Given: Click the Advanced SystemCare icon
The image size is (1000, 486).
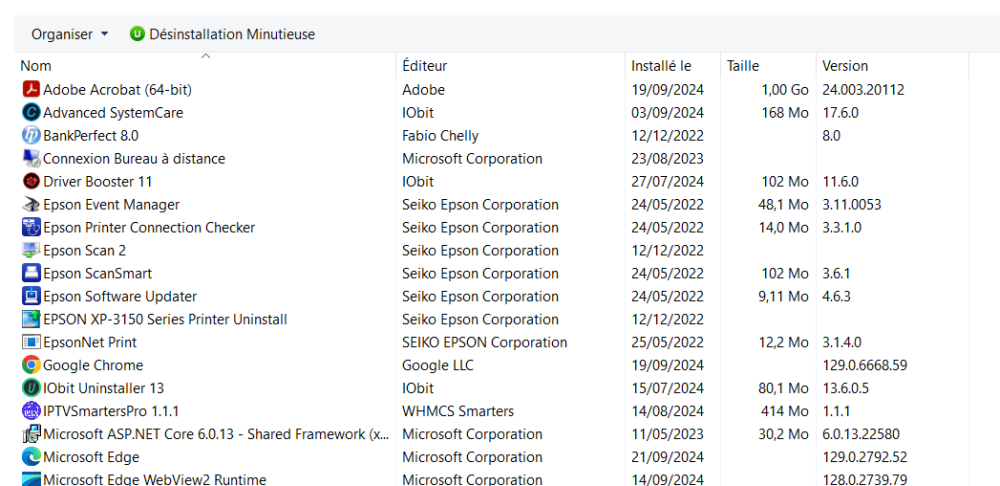Looking at the screenshot, I should pyautogui.click(x=31, y=112).
